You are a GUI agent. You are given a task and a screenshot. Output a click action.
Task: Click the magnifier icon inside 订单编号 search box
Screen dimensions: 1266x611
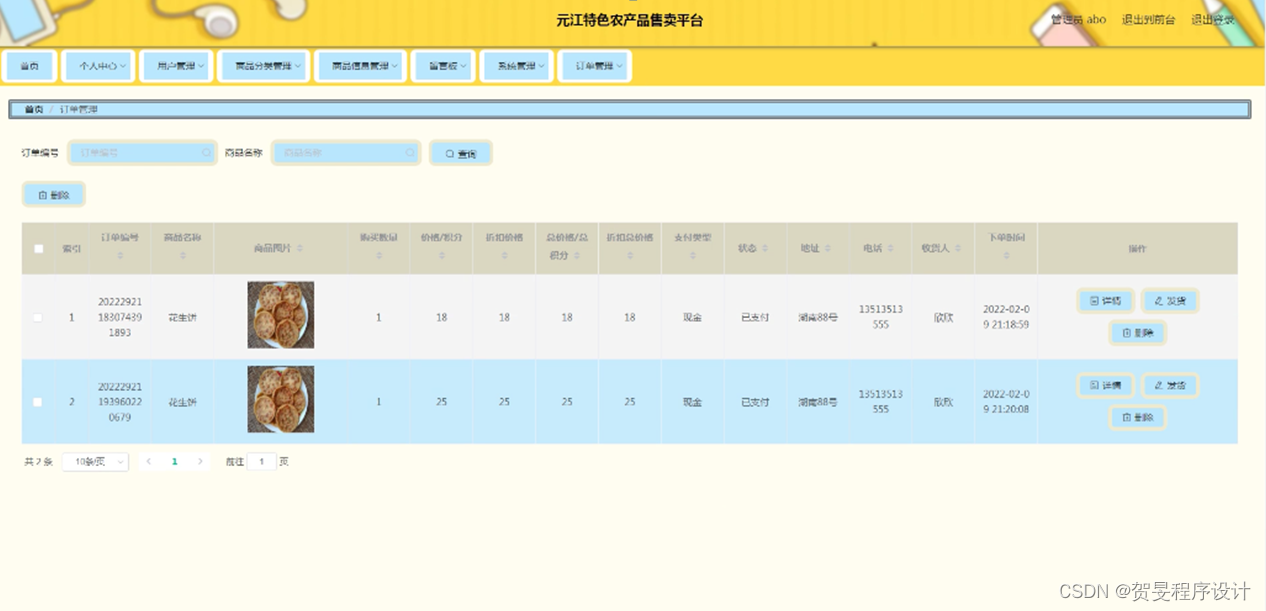click(206, 152)
